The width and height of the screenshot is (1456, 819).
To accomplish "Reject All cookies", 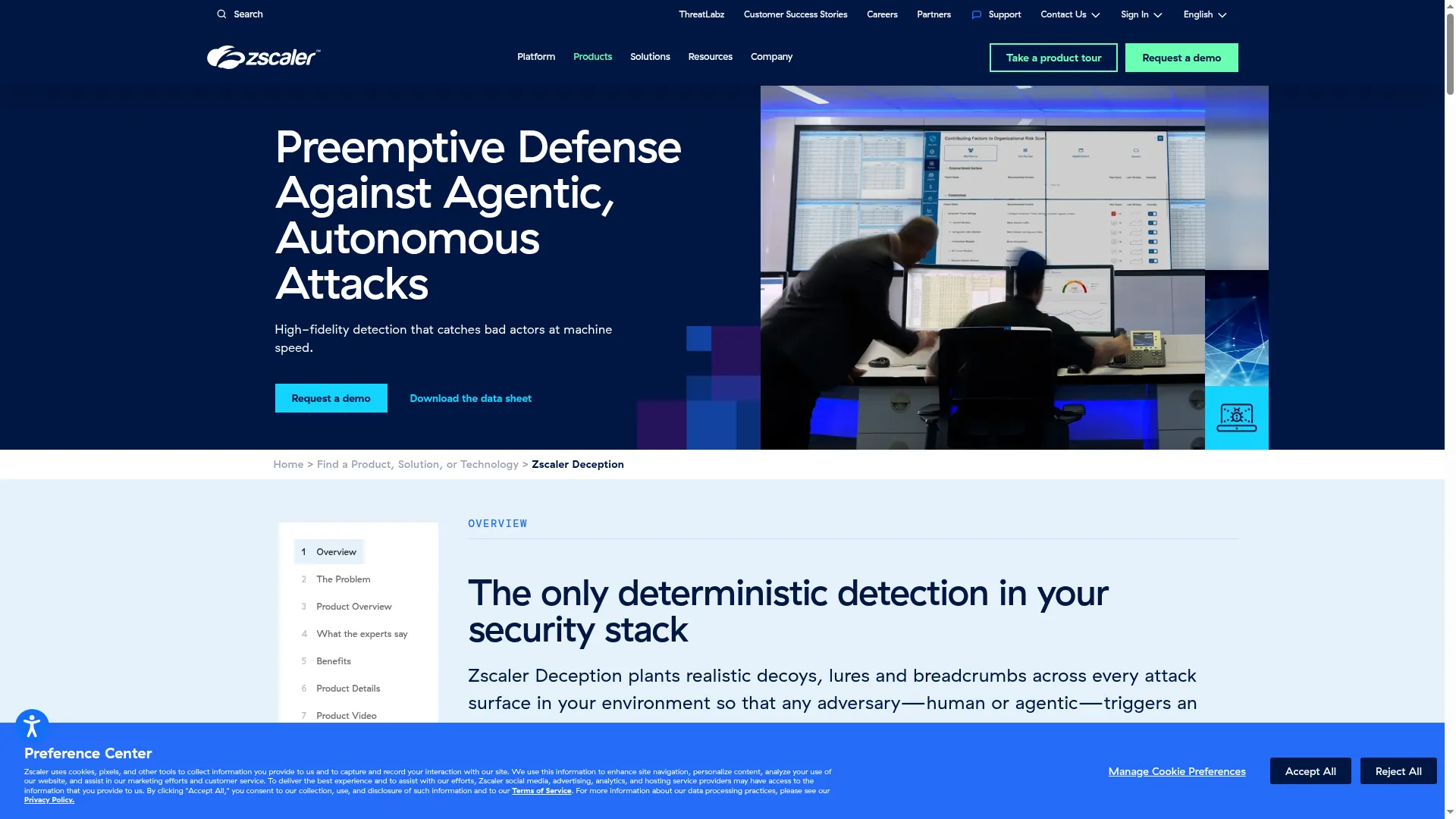I will pos(1398,771).
